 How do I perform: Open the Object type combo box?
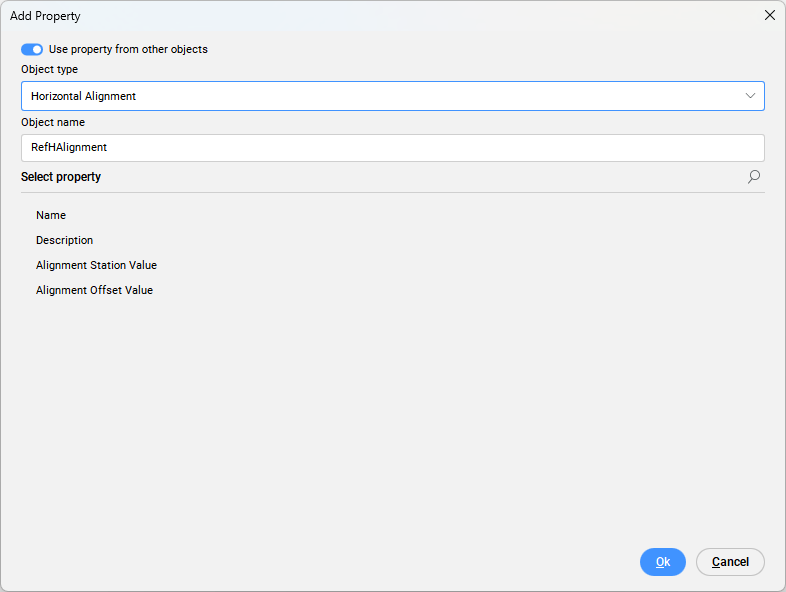pos(392,96)
